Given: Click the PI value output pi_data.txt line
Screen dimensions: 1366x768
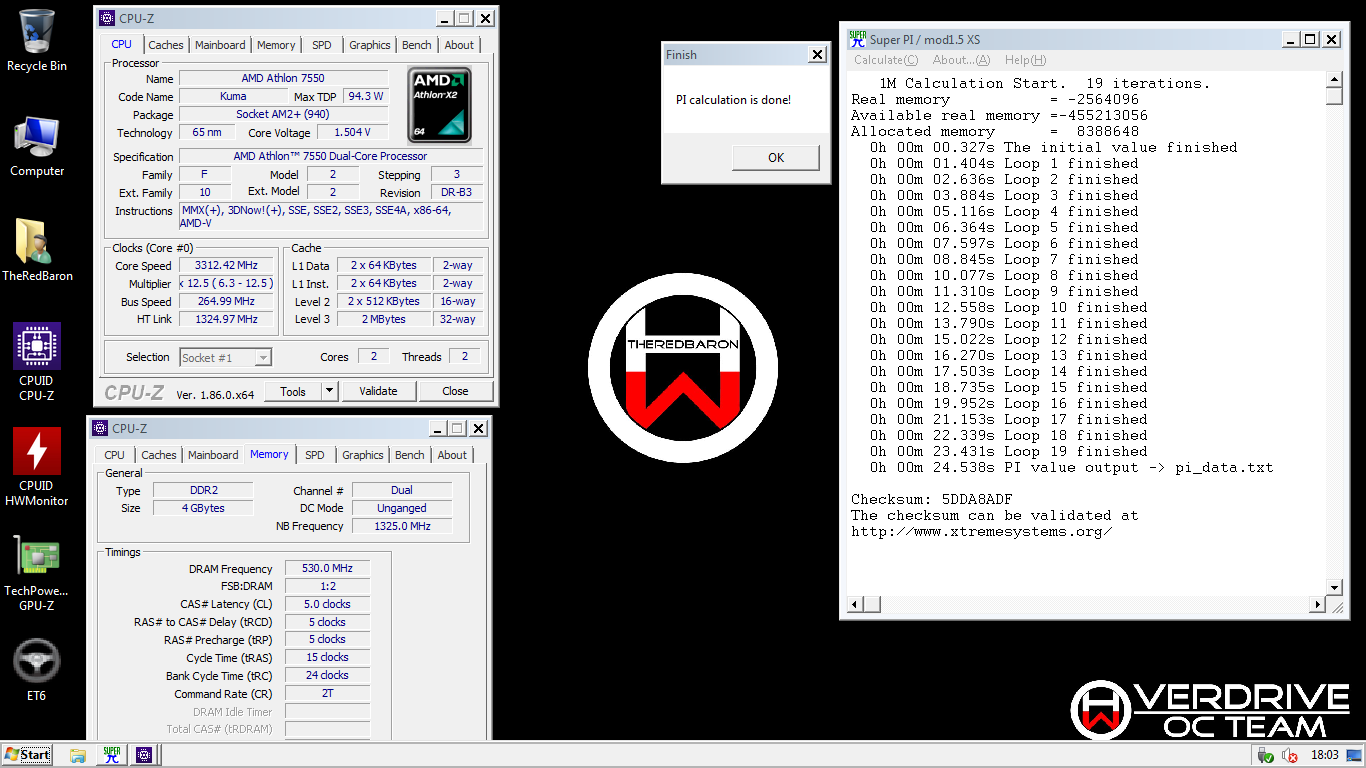Looking at the screenshot, I should pyautogui.click(x=1071, y=467).
